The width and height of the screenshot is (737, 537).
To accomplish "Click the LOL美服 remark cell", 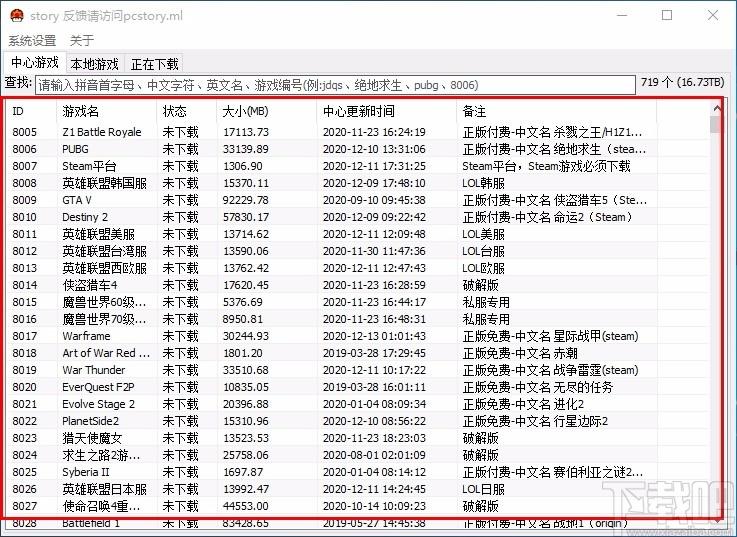I will pos(483,234).
